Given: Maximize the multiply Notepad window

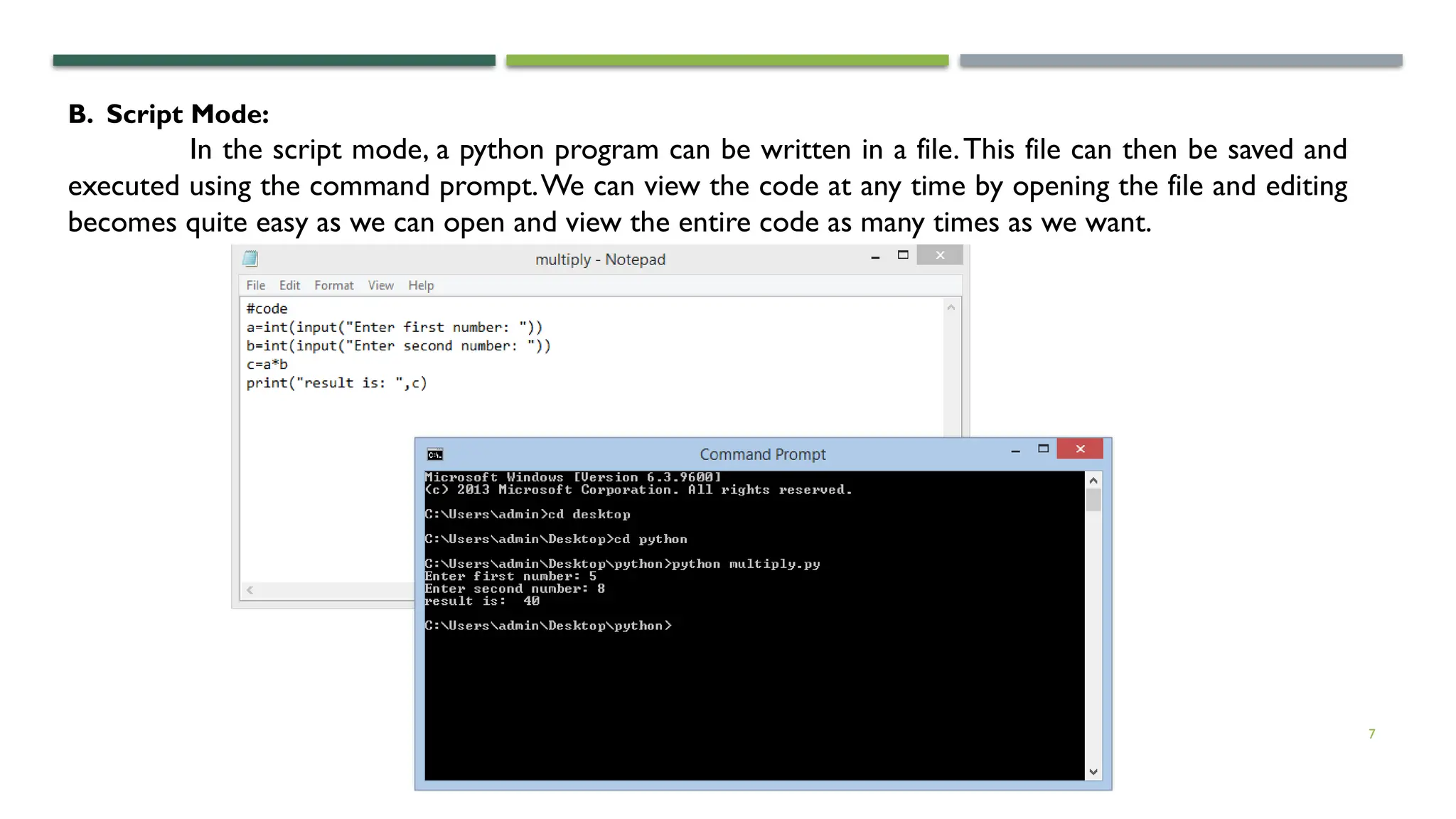Looking at the screenshot, I should click(903, 255).
